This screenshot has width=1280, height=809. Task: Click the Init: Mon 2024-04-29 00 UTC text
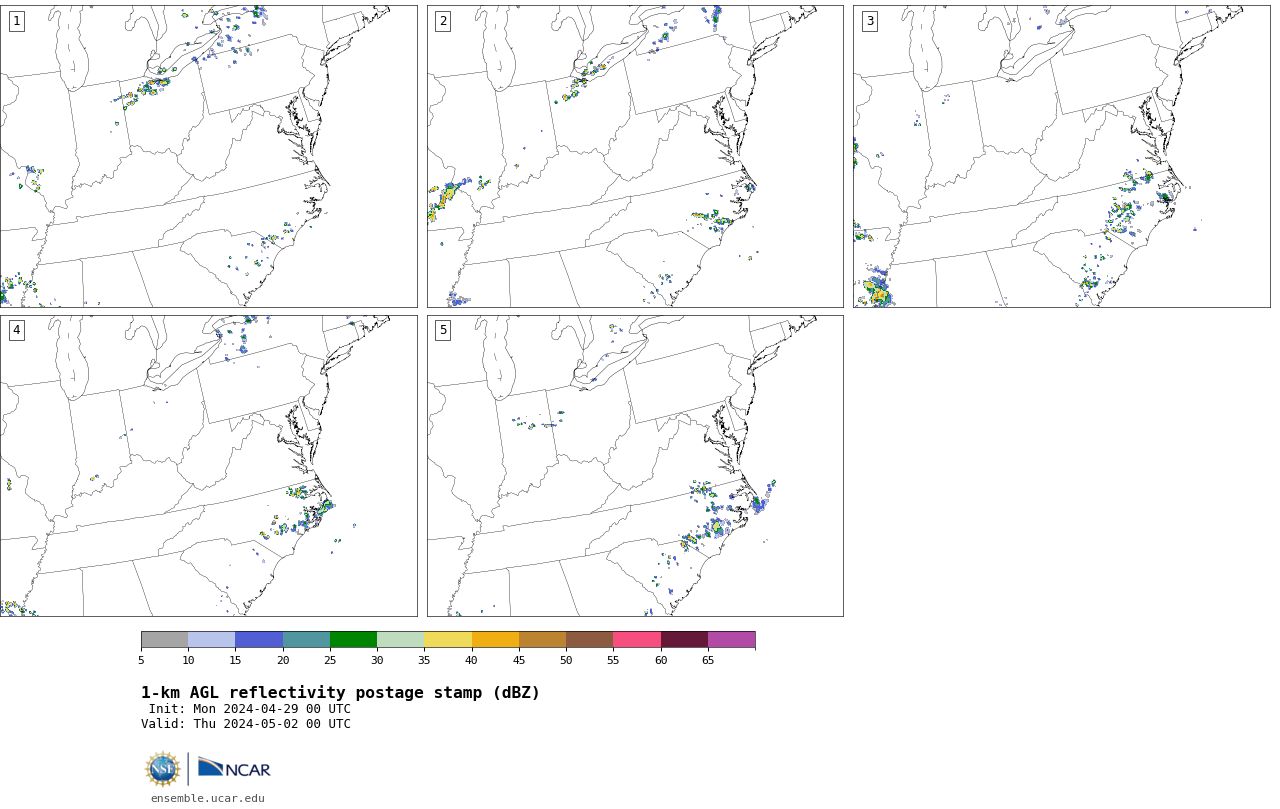250,709
